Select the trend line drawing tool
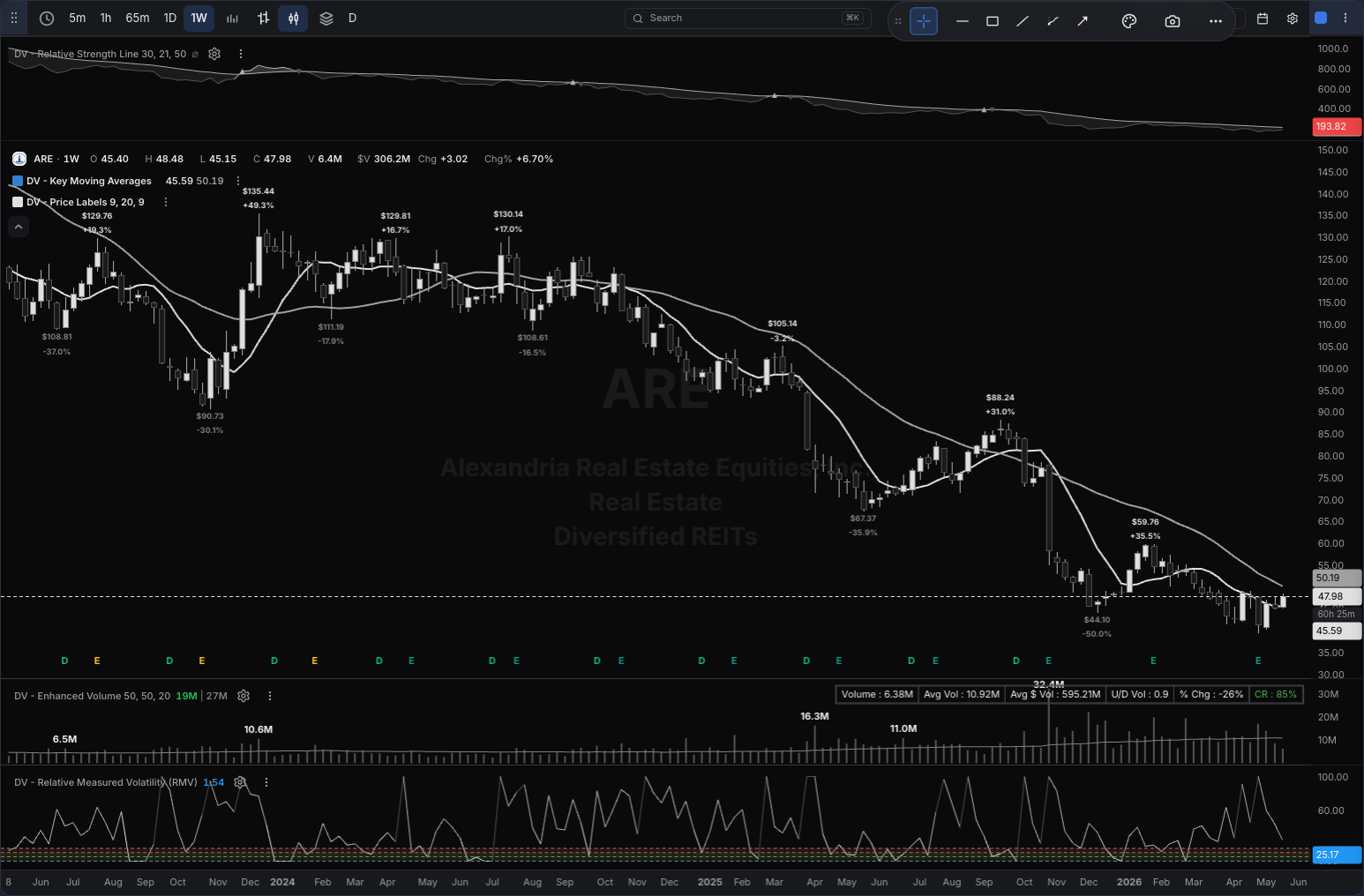Image resolution: width=1364 pixels, height=896 pixels. [1023, 21]
